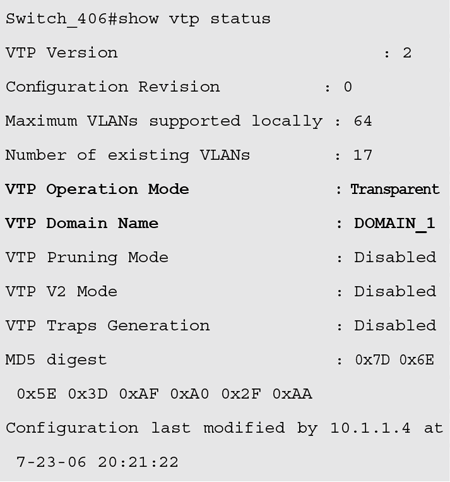
Task: Click the bold Transparent operation mode value
Action: click(x=395, y=190)
